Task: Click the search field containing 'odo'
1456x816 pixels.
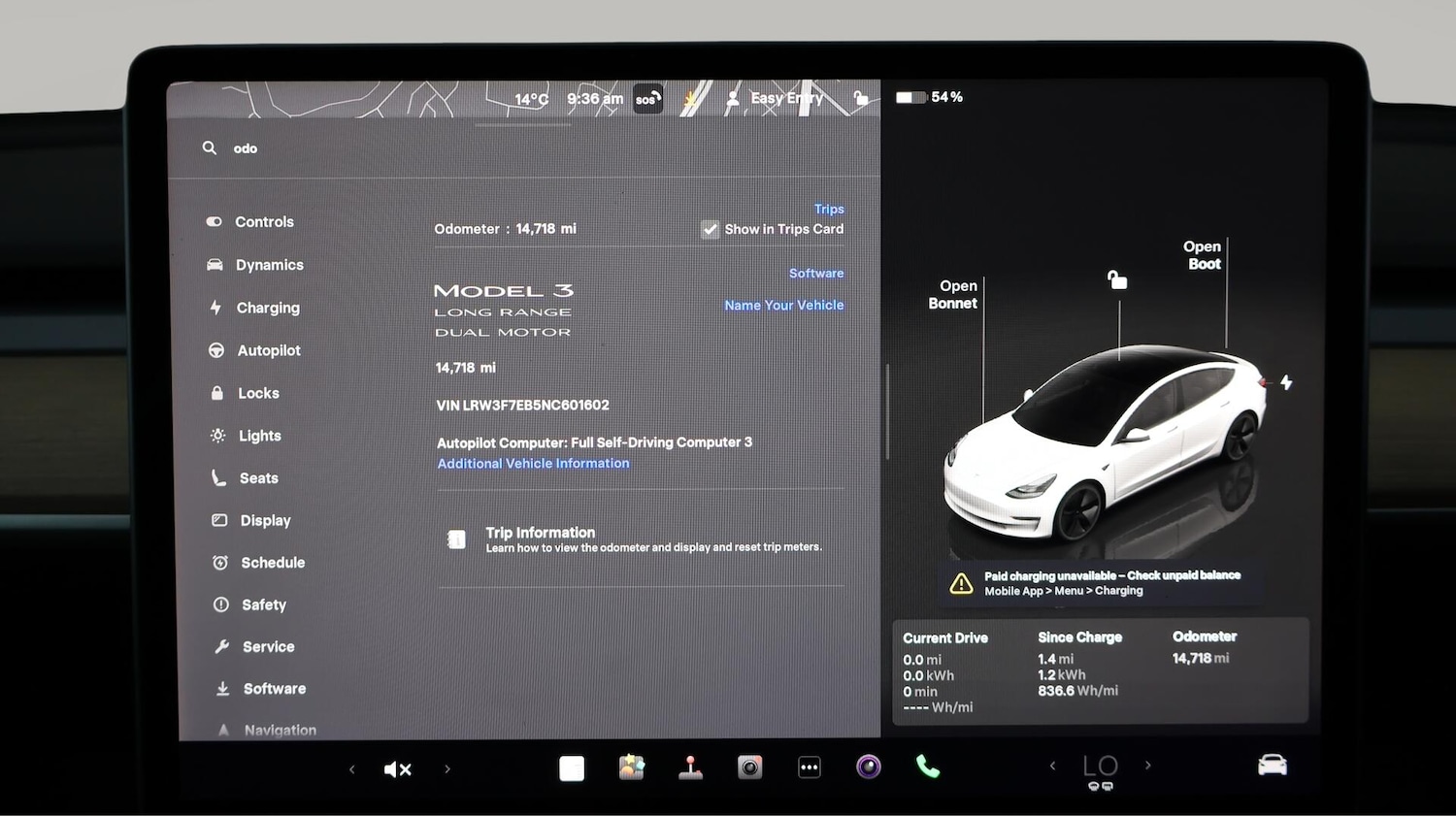Action: click(x=524, y=148)
